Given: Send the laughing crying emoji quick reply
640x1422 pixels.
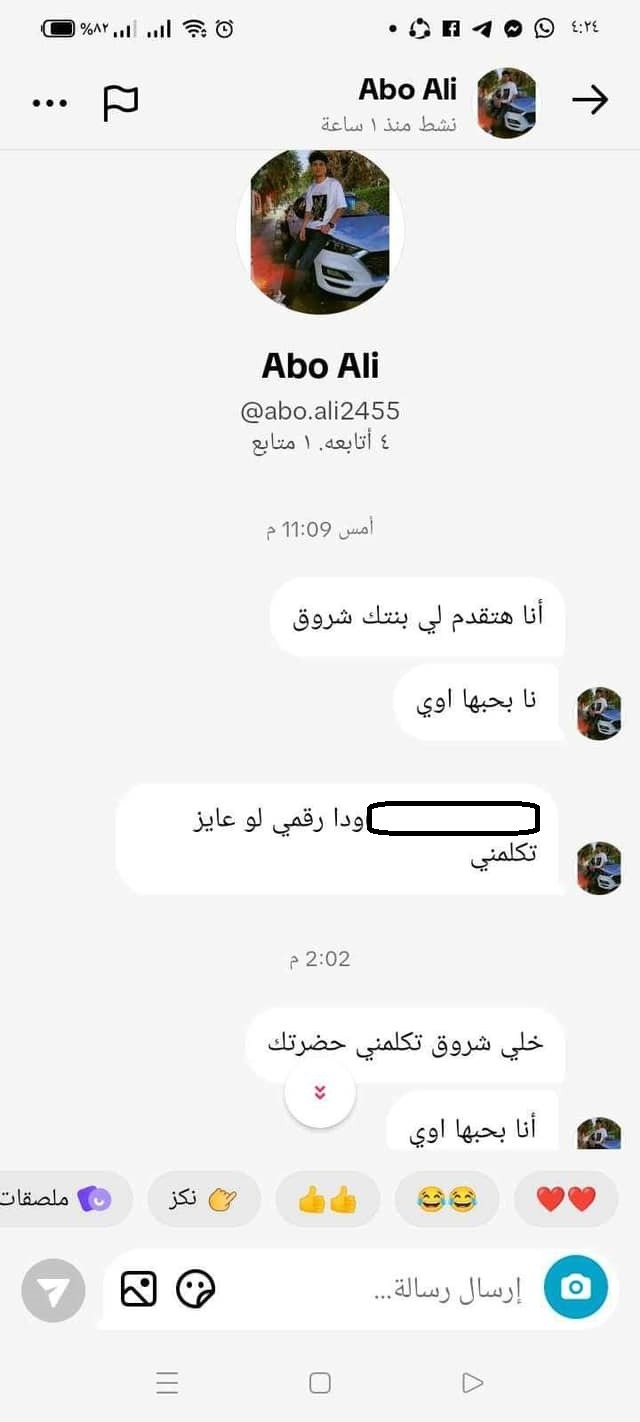Looking at the screenshot, I should (x=446, y=1199).
